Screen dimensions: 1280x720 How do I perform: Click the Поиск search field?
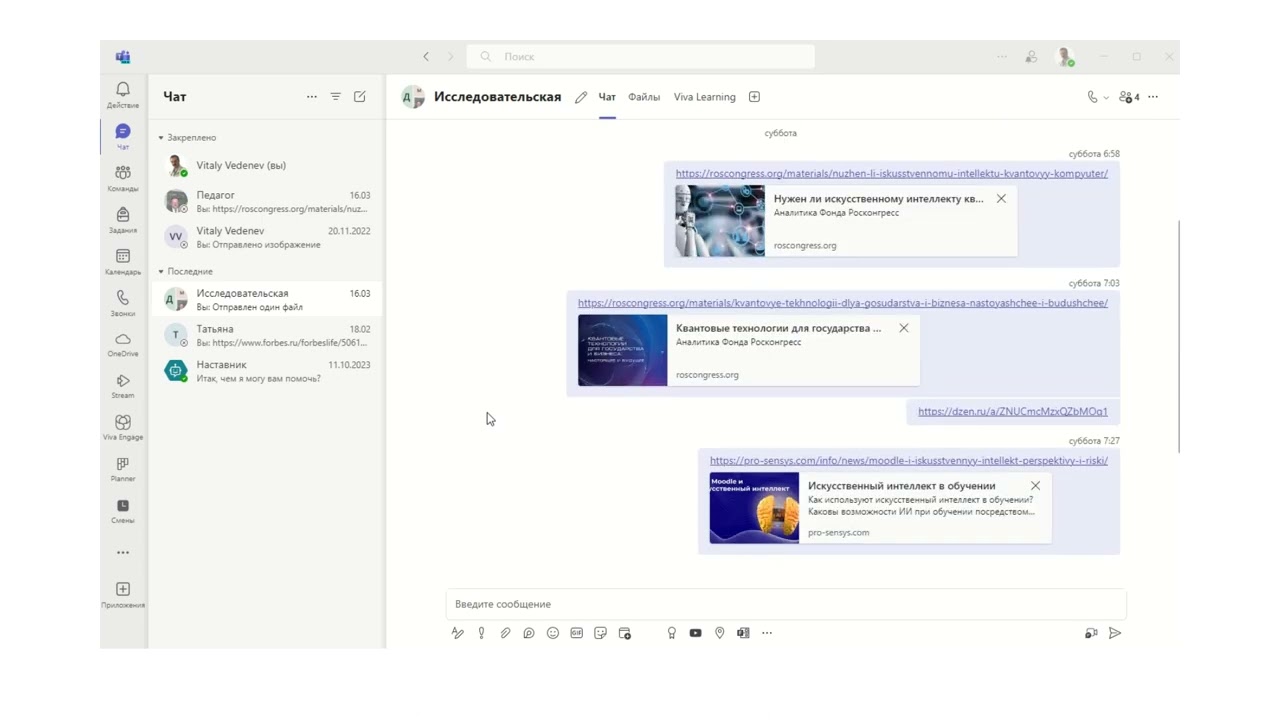click(x=641, y=57)
